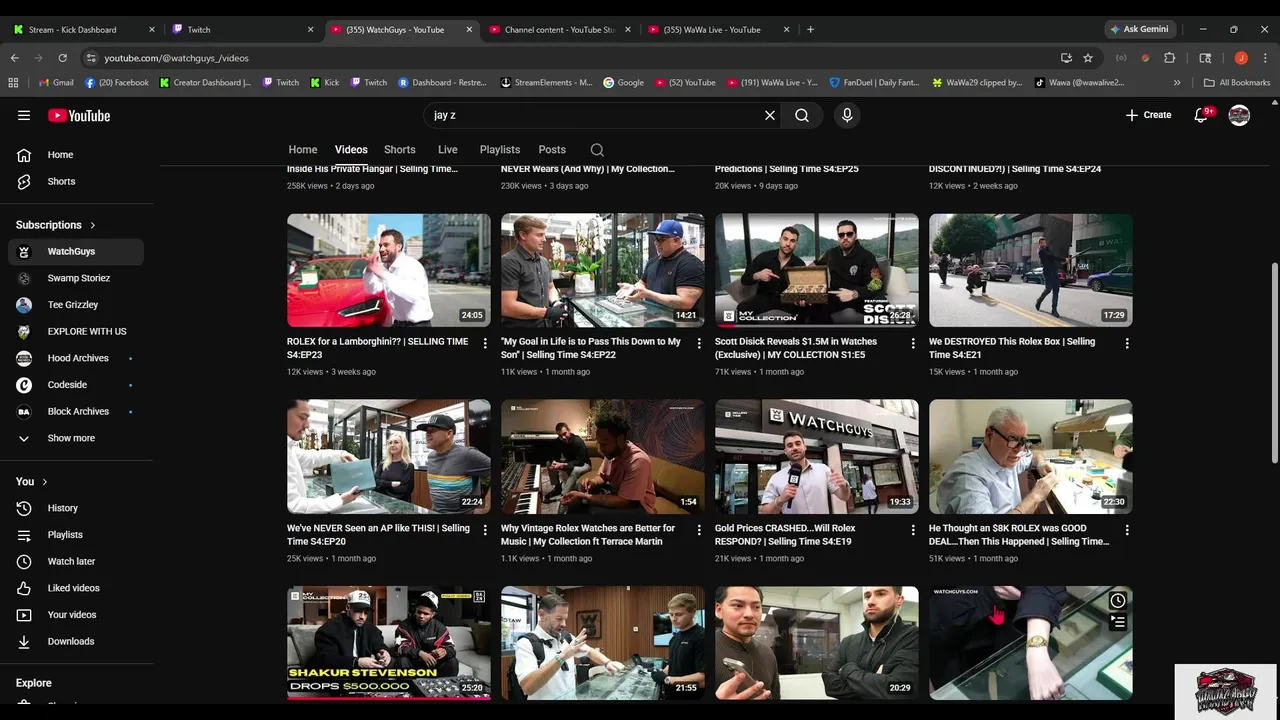The height and width of the screenshot is (720, 1280).
Task: Open options menu for My Goal in Life video
Action: tap(699, 343)
